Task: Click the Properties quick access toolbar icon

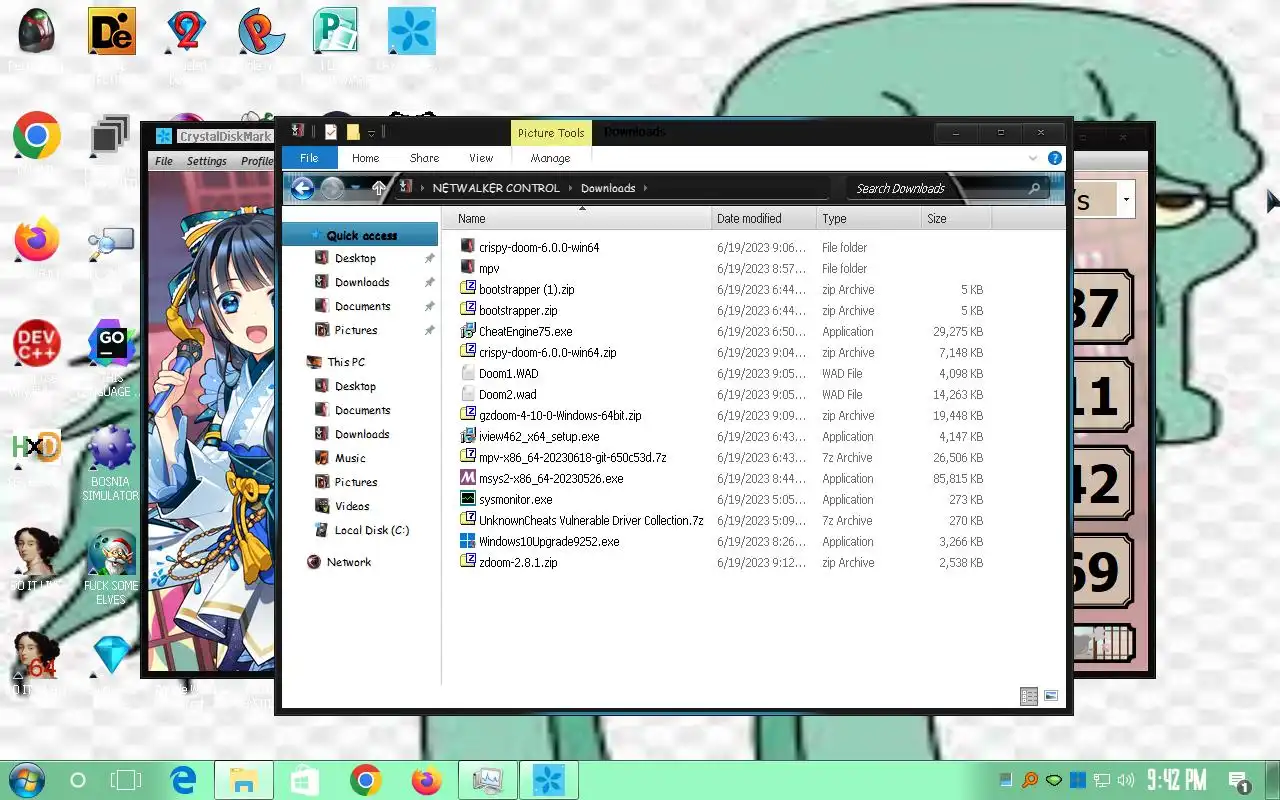Action: [331, 132]
